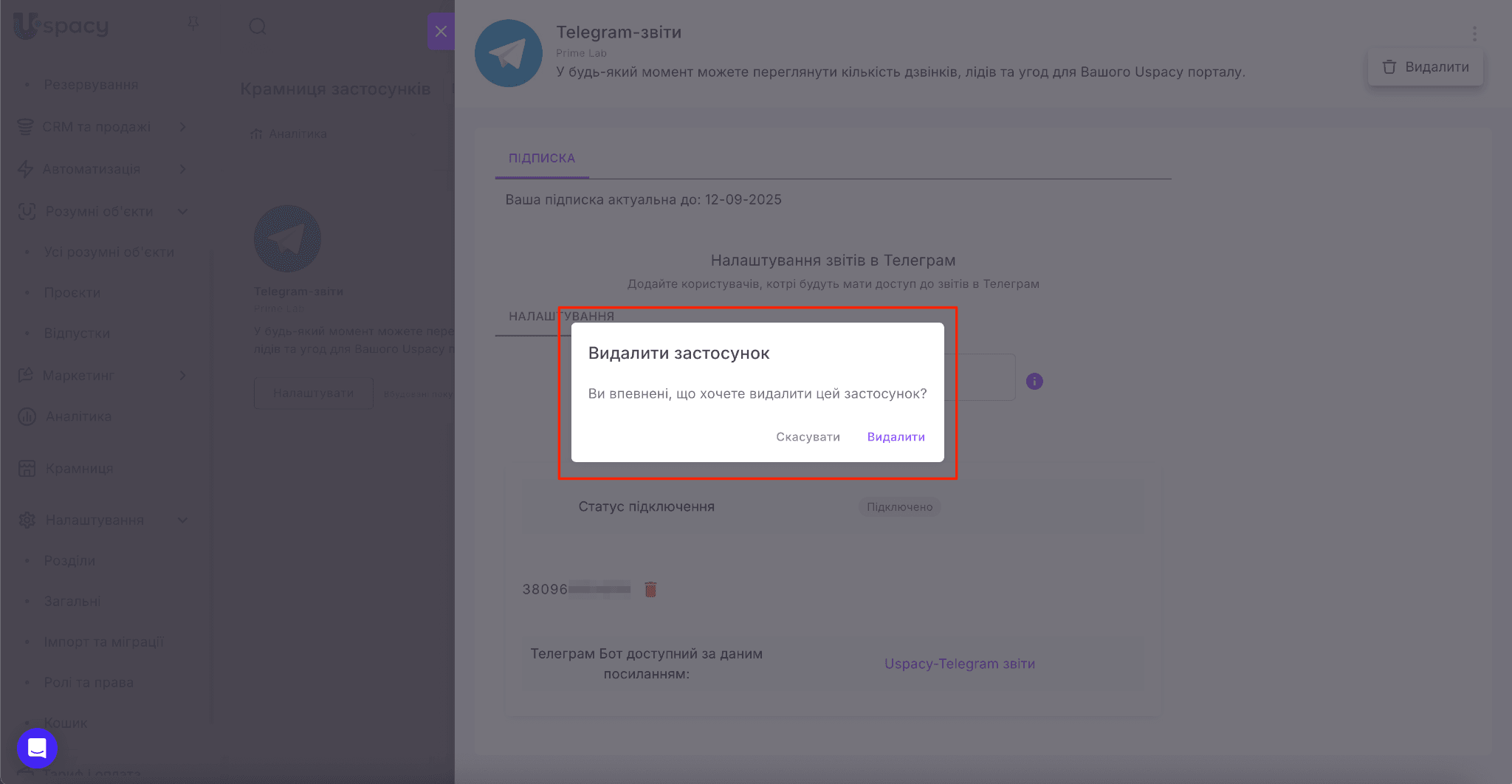
Task: Click the Налаштування звітів в Телеграм heading
Action: point(833,260)
